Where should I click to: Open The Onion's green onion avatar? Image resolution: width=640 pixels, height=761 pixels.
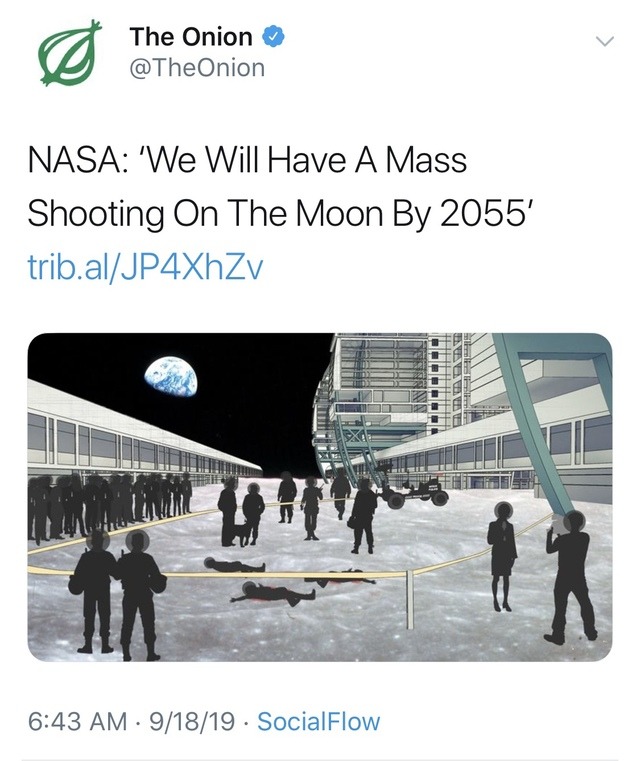(69, 53)
